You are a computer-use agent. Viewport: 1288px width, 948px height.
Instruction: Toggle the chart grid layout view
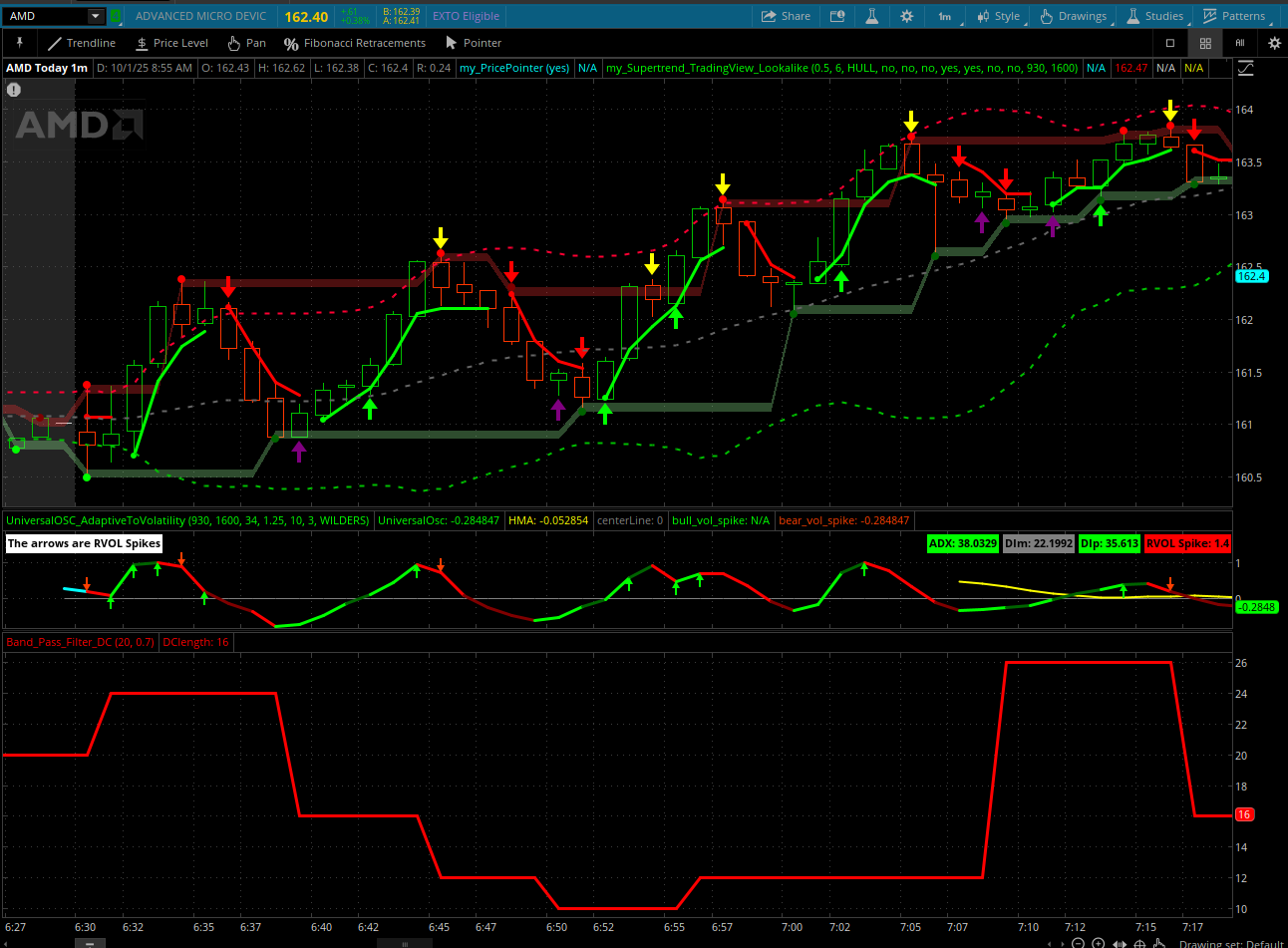(1205, 43)
